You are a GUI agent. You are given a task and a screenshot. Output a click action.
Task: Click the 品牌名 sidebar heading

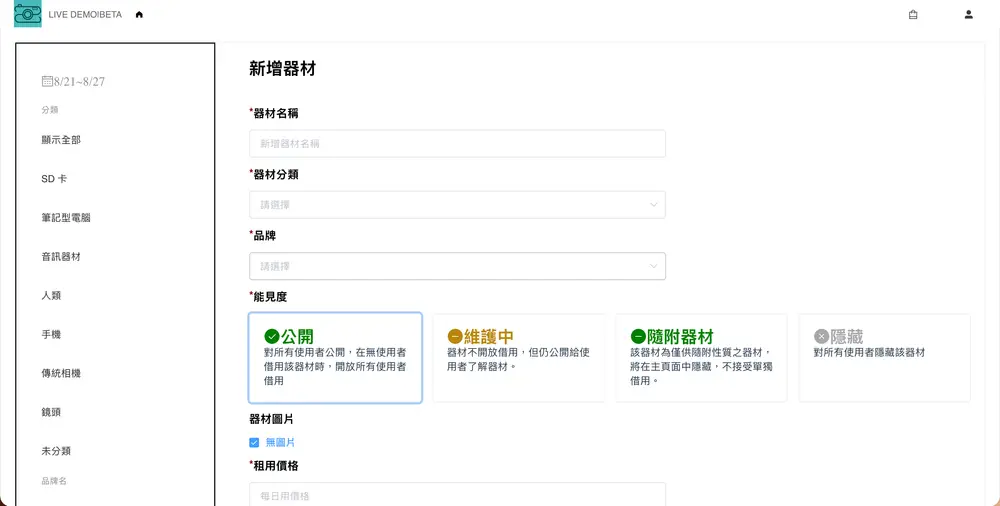click(54, 481)
